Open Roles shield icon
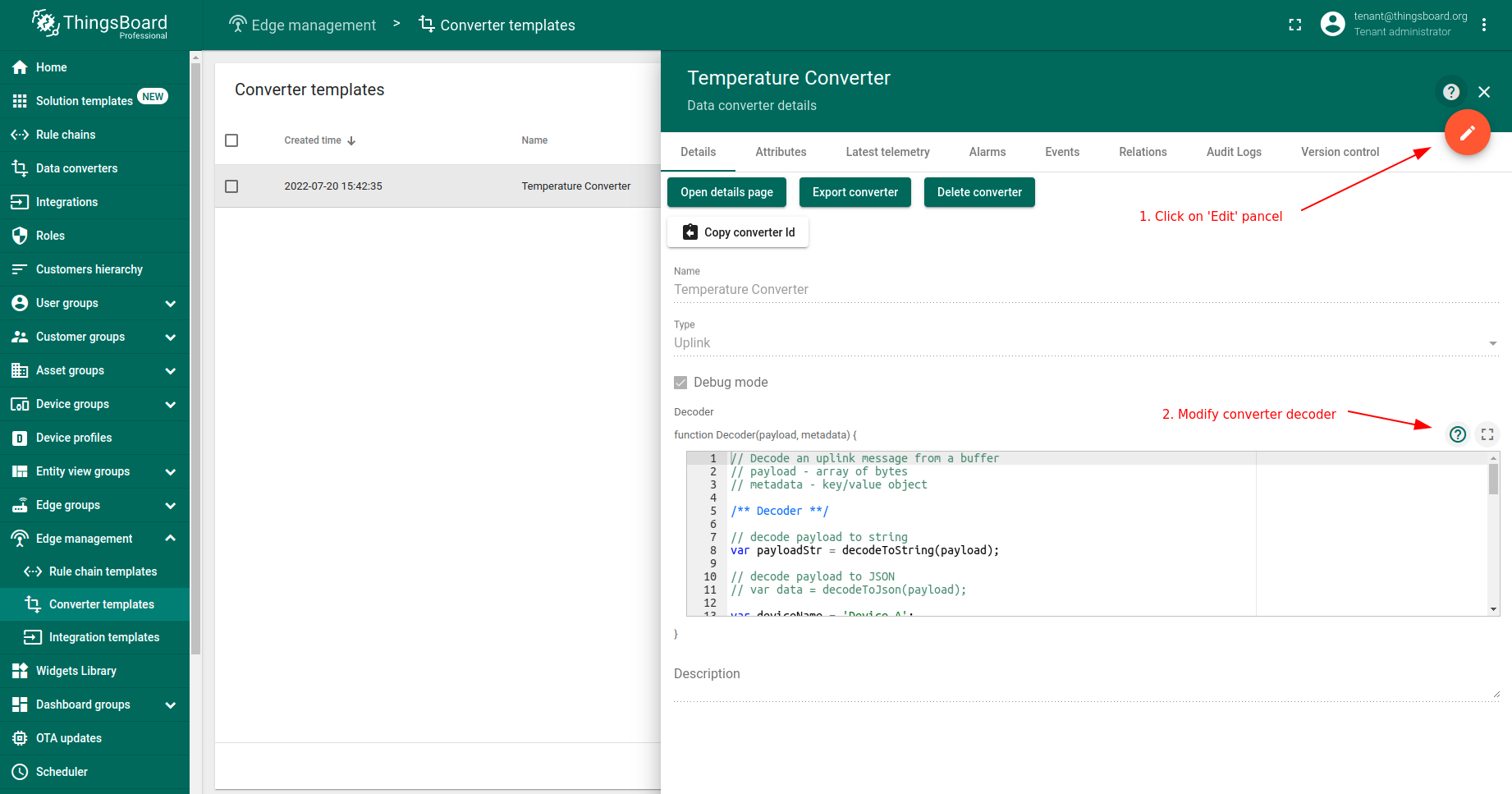 pyautogui.click(x=20, y=236)
